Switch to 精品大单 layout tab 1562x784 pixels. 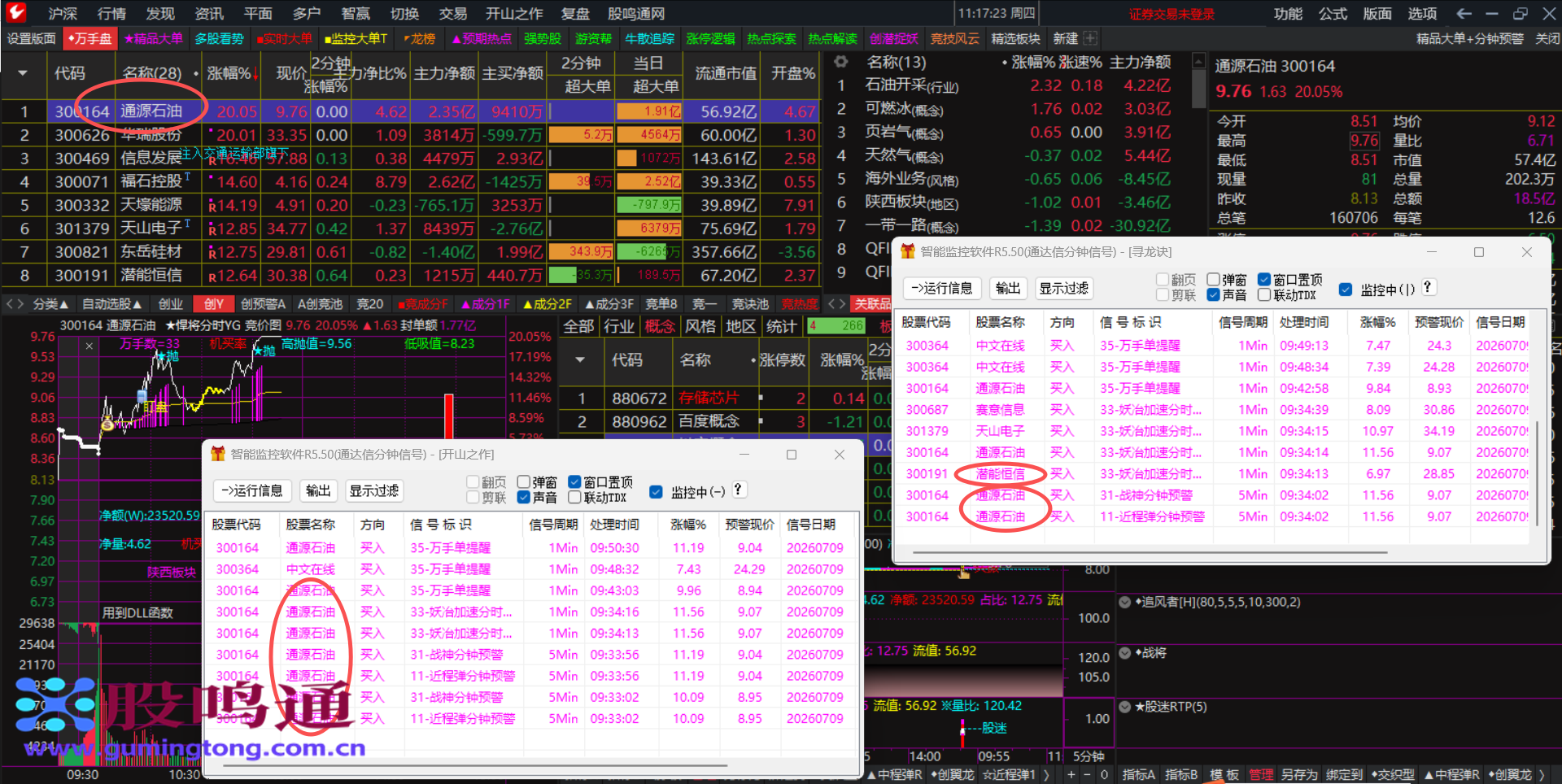click(154, 38)
